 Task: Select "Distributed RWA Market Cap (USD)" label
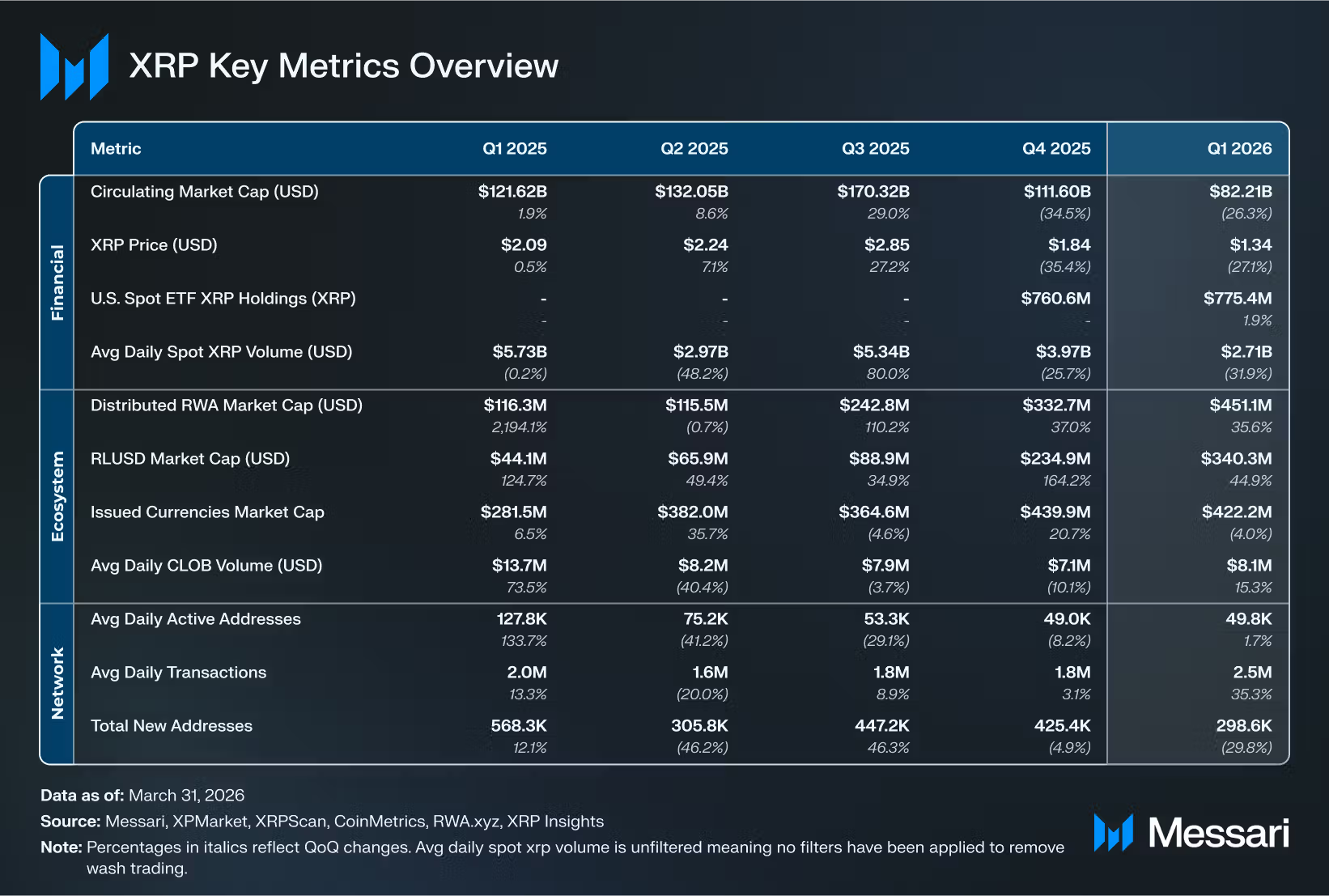(227, 406)
